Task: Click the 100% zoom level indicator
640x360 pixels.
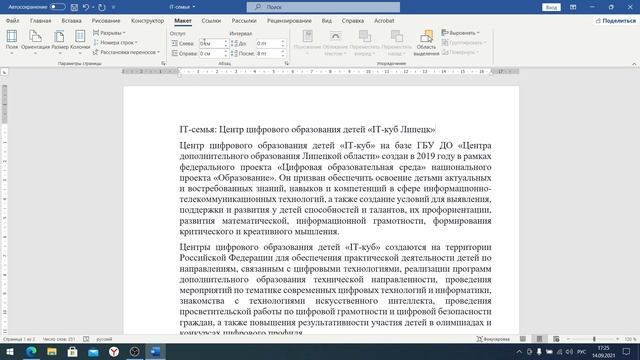Action: (631, 339)
